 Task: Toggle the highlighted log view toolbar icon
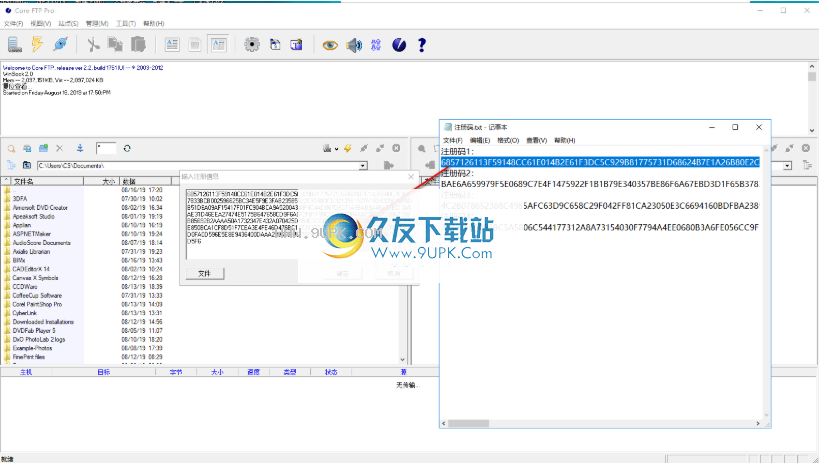[218, 45]
